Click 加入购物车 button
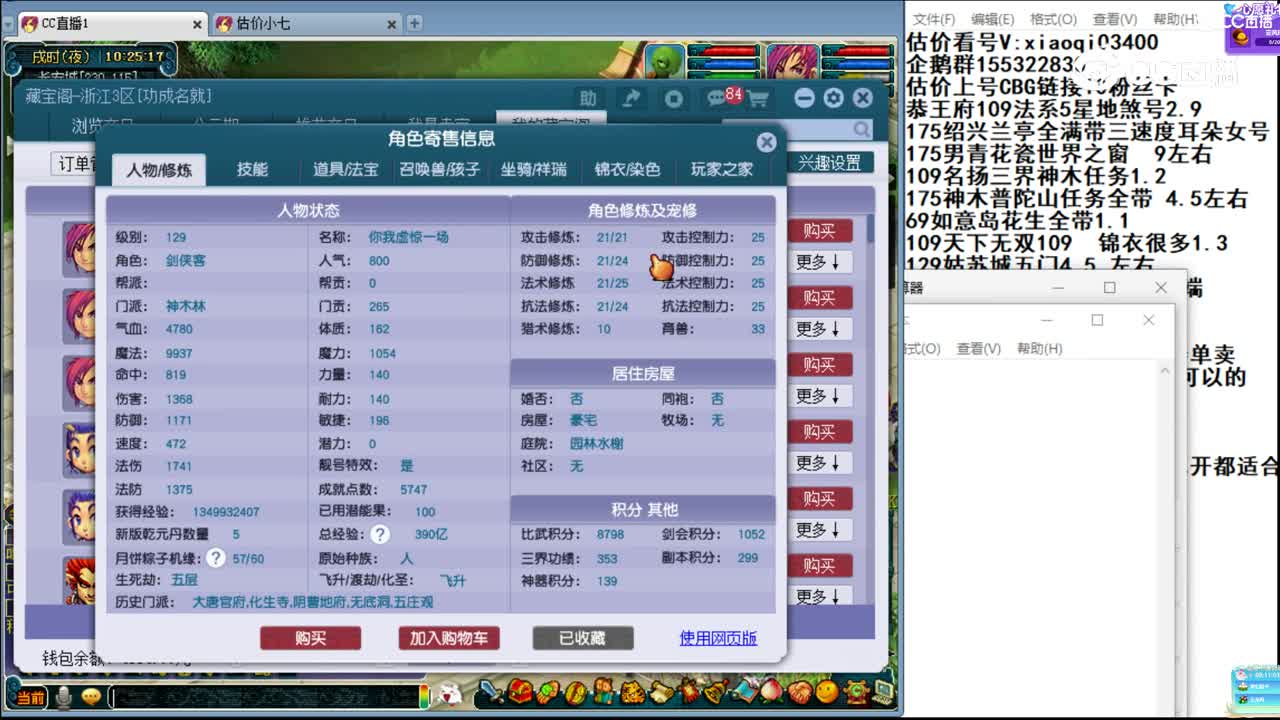Screen dimensions: 1280x720 click(449, 638)
